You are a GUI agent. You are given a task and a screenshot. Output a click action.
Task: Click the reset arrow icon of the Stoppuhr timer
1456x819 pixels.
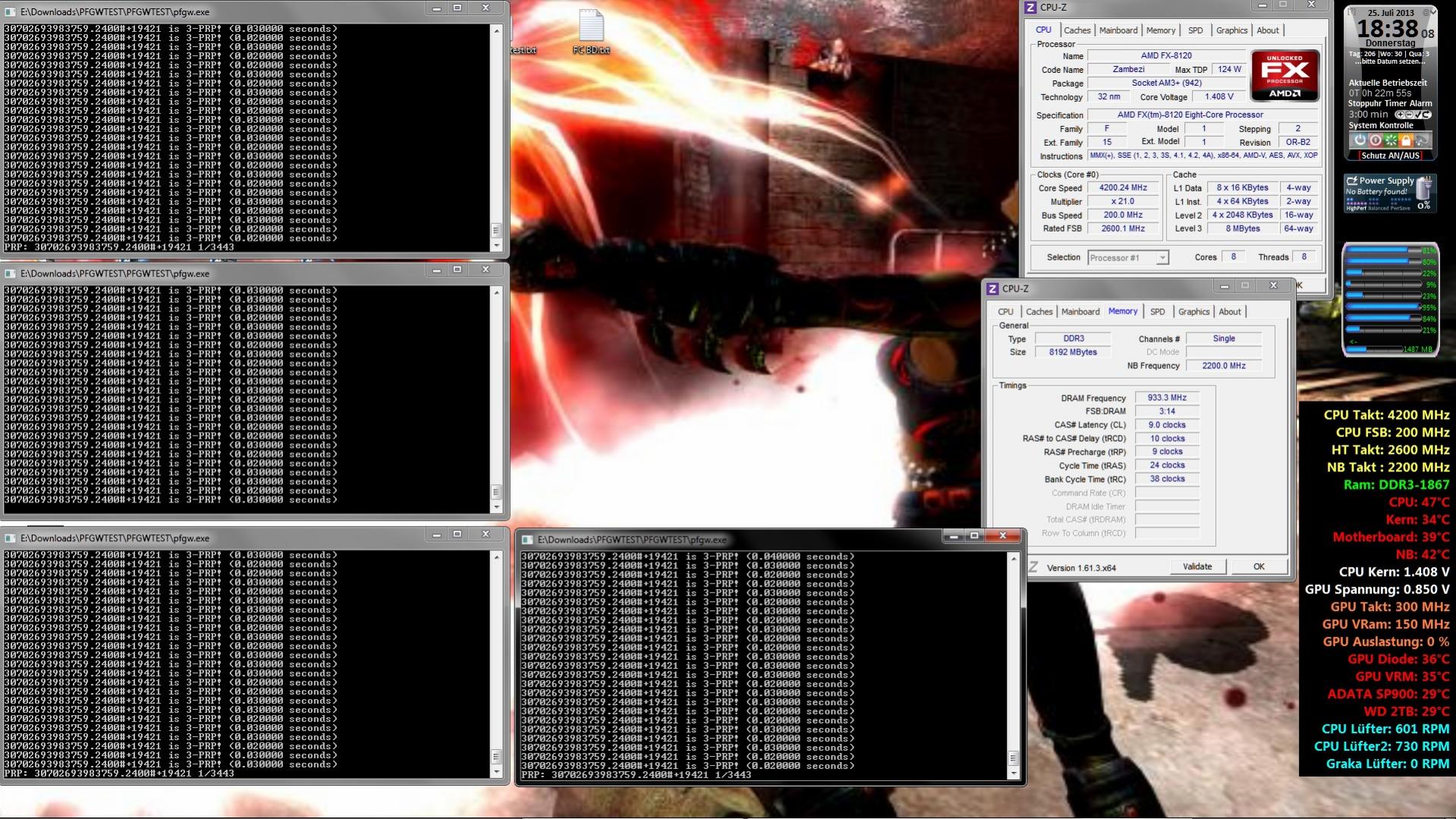click(x=1425, y=115)
